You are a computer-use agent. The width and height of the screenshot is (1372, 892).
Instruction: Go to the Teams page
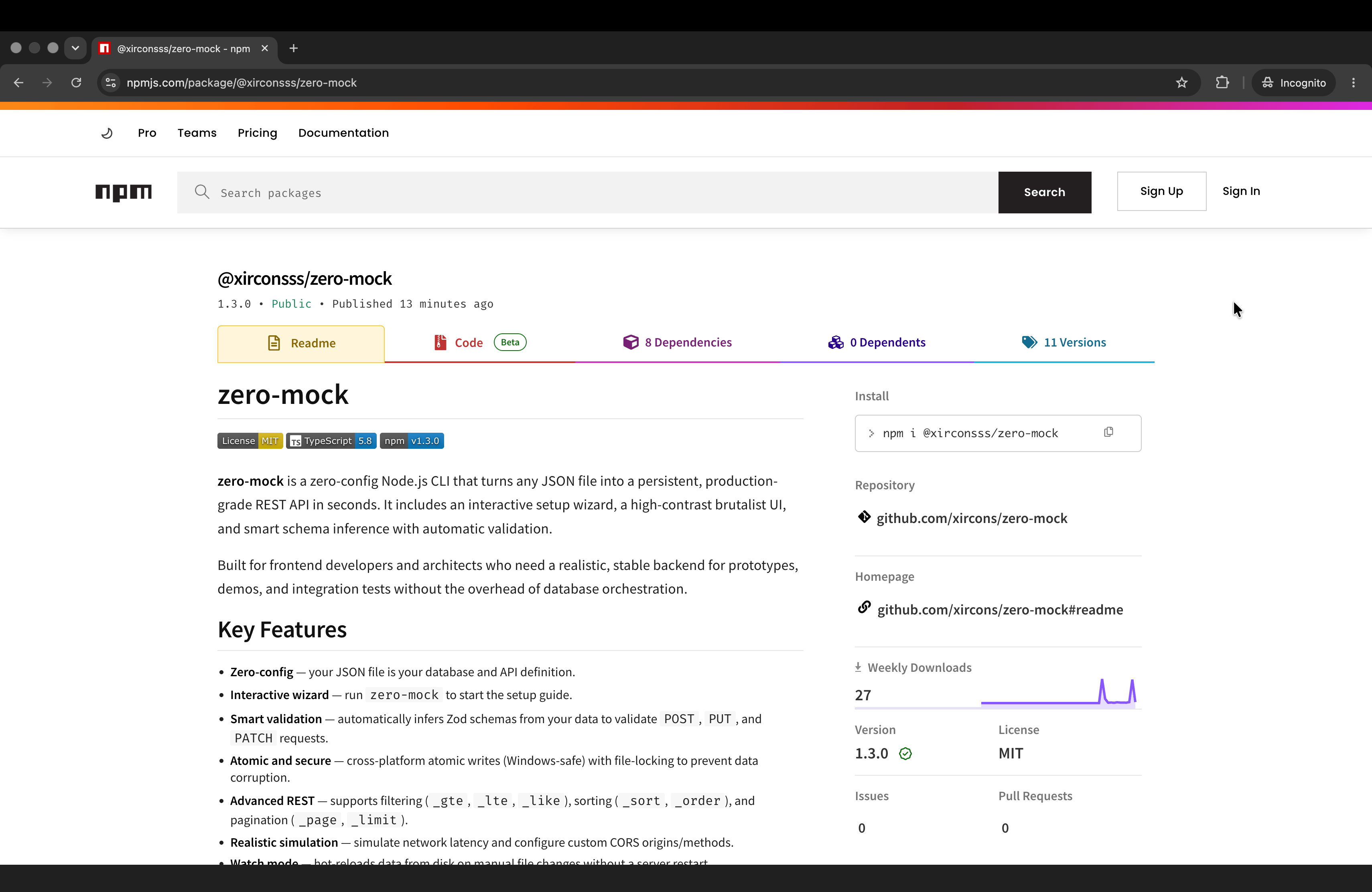pos(197,133)
